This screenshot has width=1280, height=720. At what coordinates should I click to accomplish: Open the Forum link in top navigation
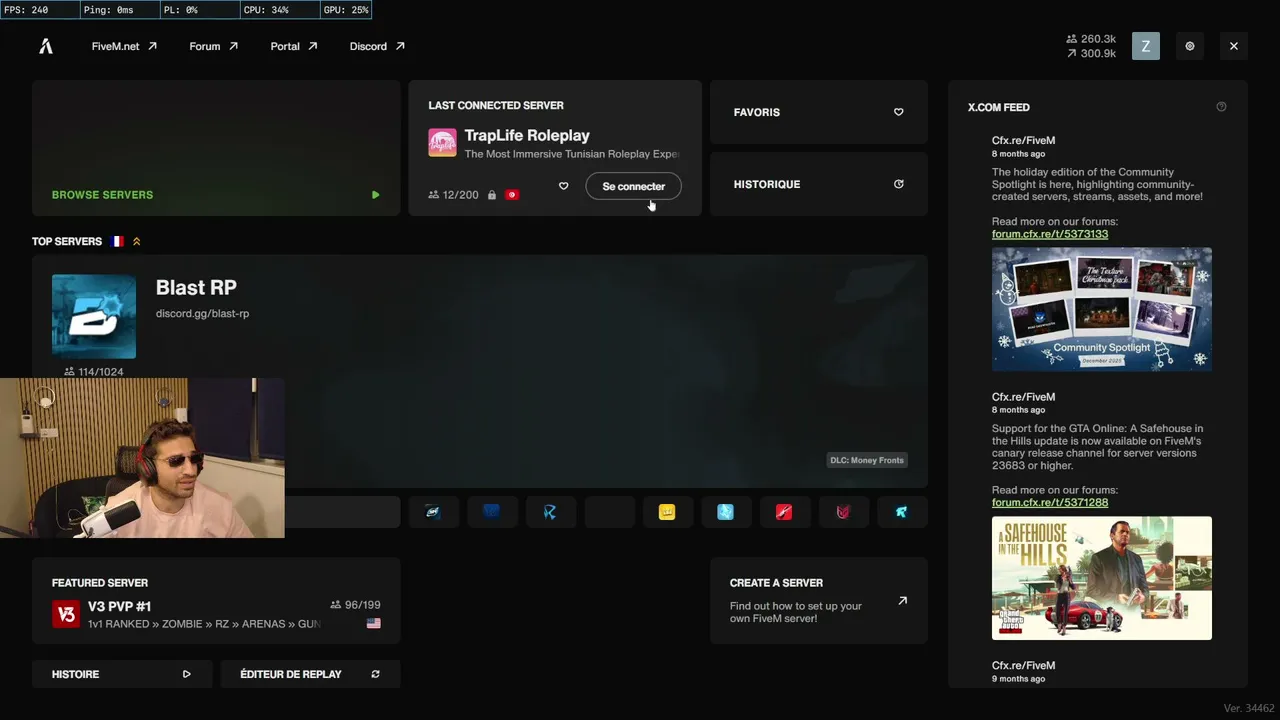[x=214, y=46]
